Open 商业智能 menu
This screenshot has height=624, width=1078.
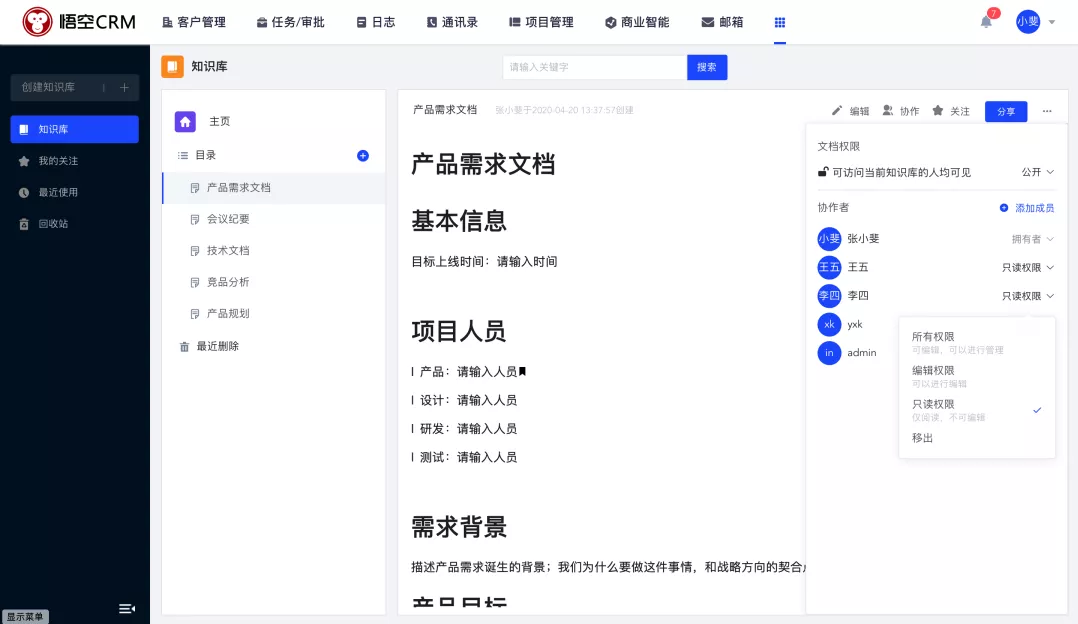[637, 22]
